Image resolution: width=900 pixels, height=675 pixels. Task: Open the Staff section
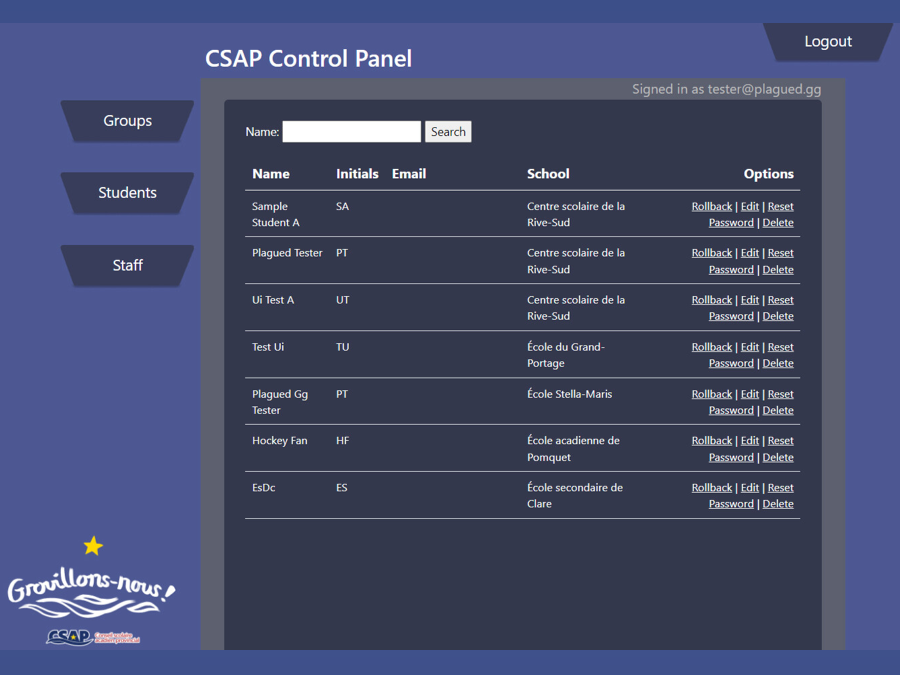coord(127,265)
